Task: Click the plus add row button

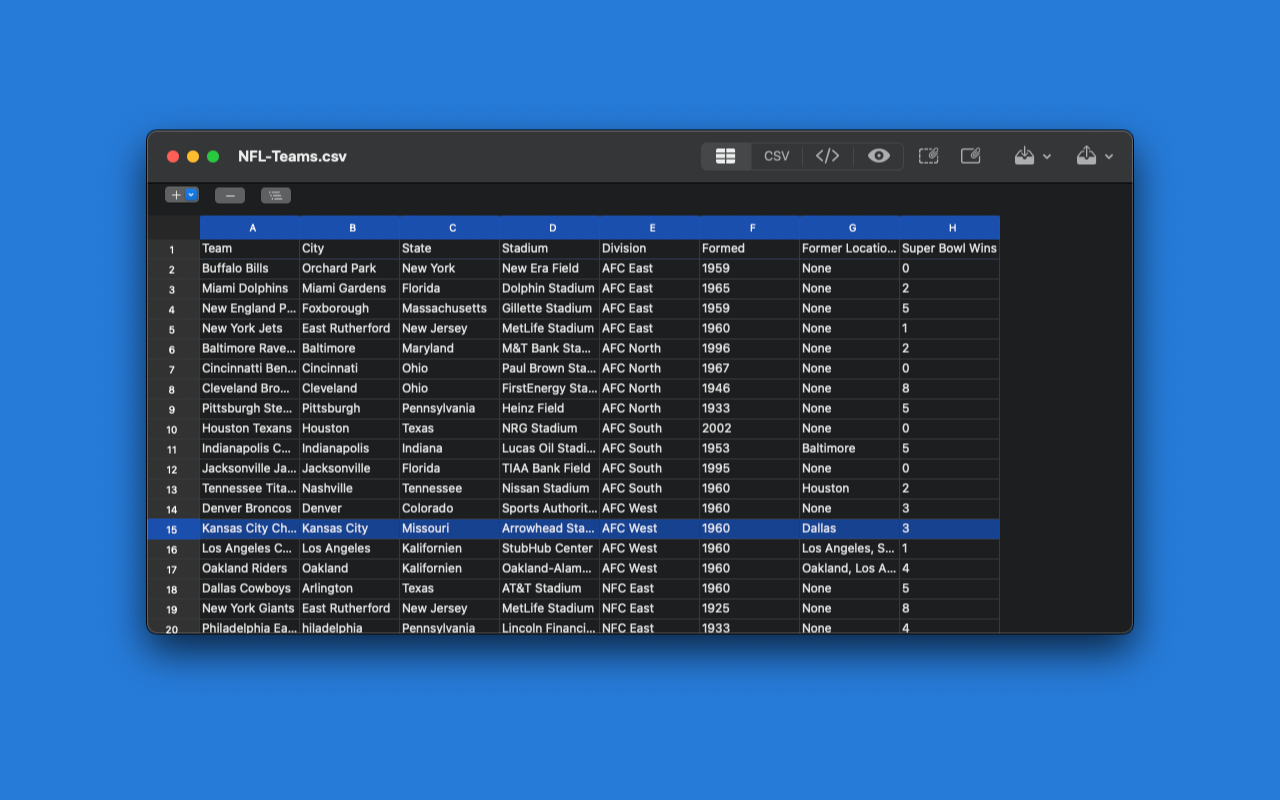Action: click(175, 195)
